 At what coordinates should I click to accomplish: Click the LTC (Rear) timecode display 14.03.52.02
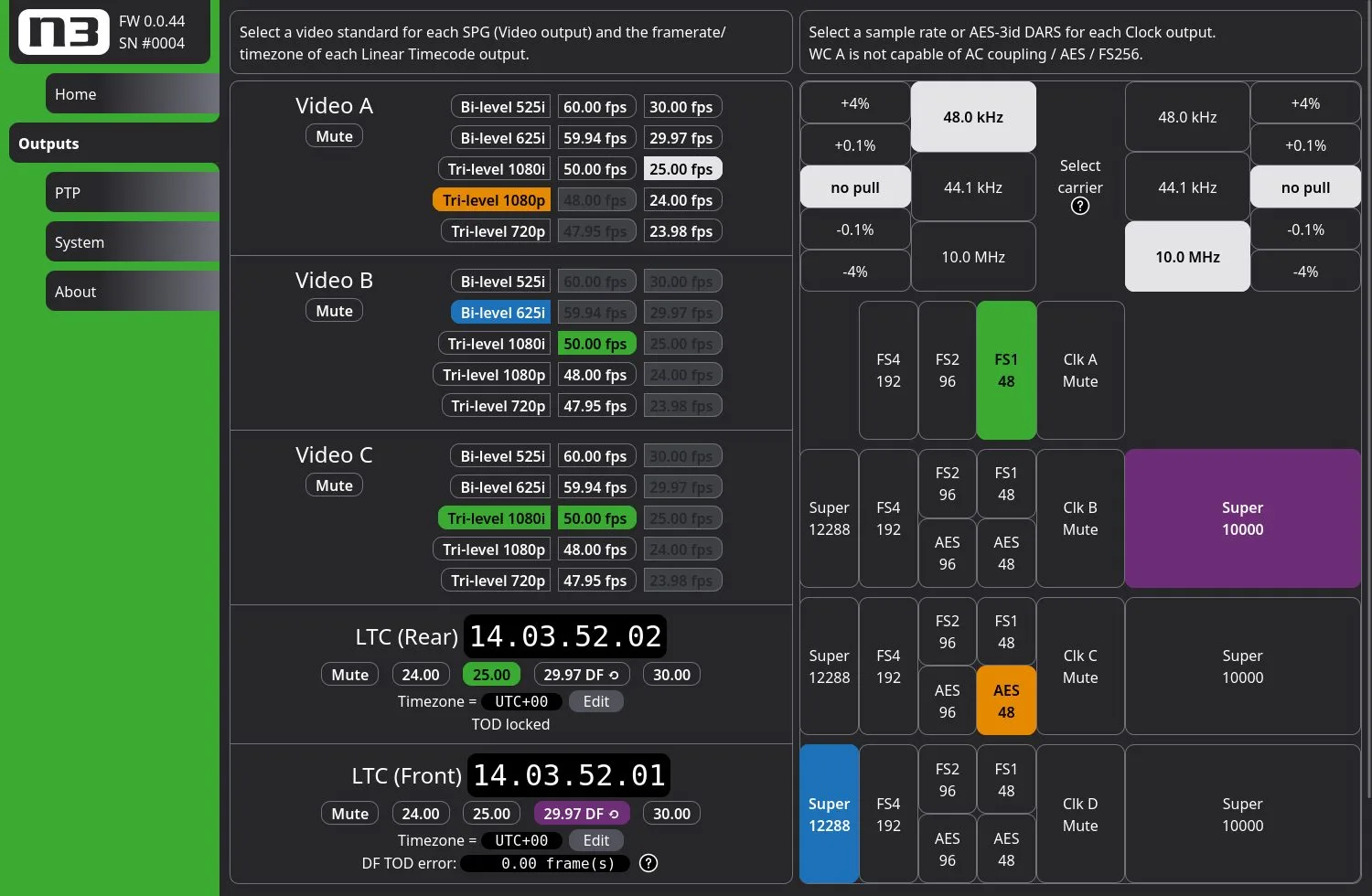pyautogui.click(x=565, y=636)
